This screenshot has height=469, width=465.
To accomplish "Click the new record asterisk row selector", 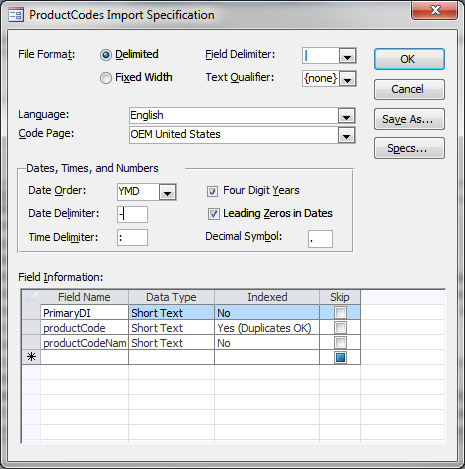I will coord(31,357).
